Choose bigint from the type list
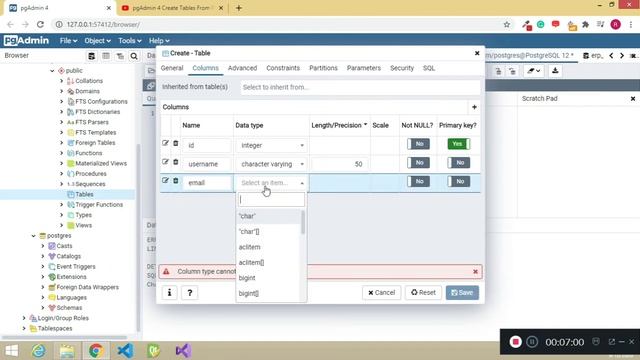Viewport: 640px width, 360px height. tap(269, 278)
